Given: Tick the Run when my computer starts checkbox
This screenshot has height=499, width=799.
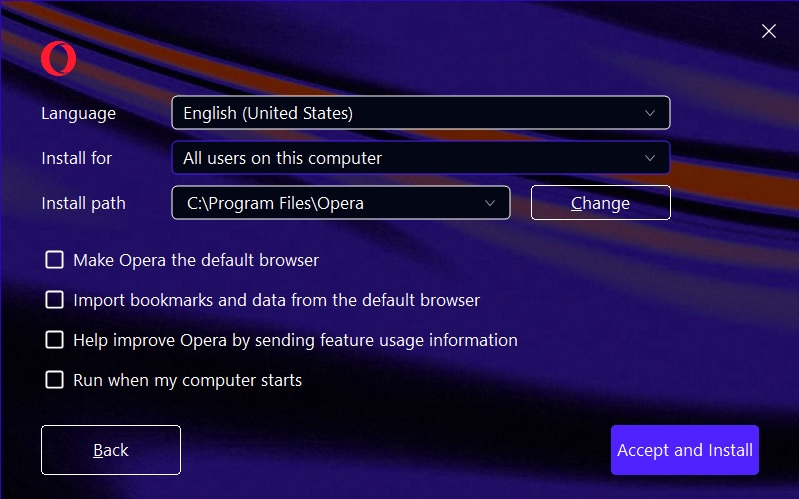Looking at the screenshot, I should tap(55, 380).
